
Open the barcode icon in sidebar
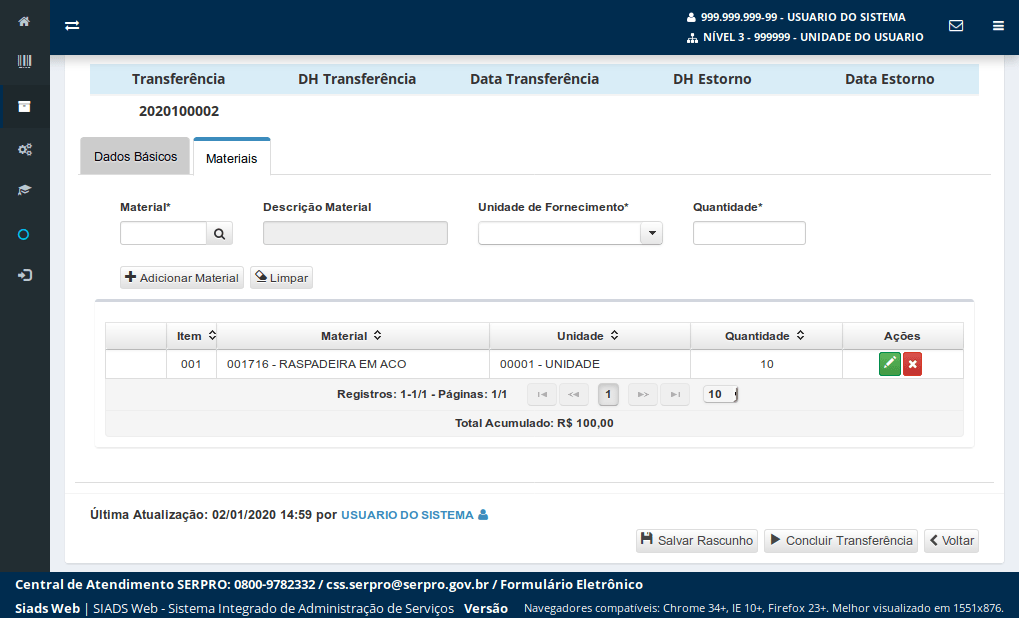[24, 62]
